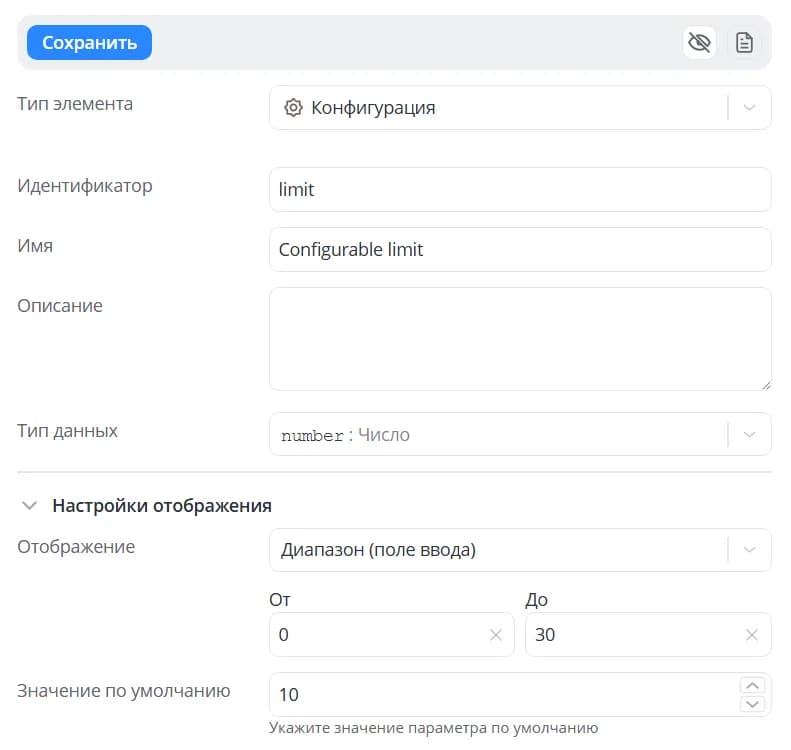Image resolution: width=791 pixels, height=750 pixels.
Task: Focus the Имя field with Configurable limit
Action: [x=520, y=250]
